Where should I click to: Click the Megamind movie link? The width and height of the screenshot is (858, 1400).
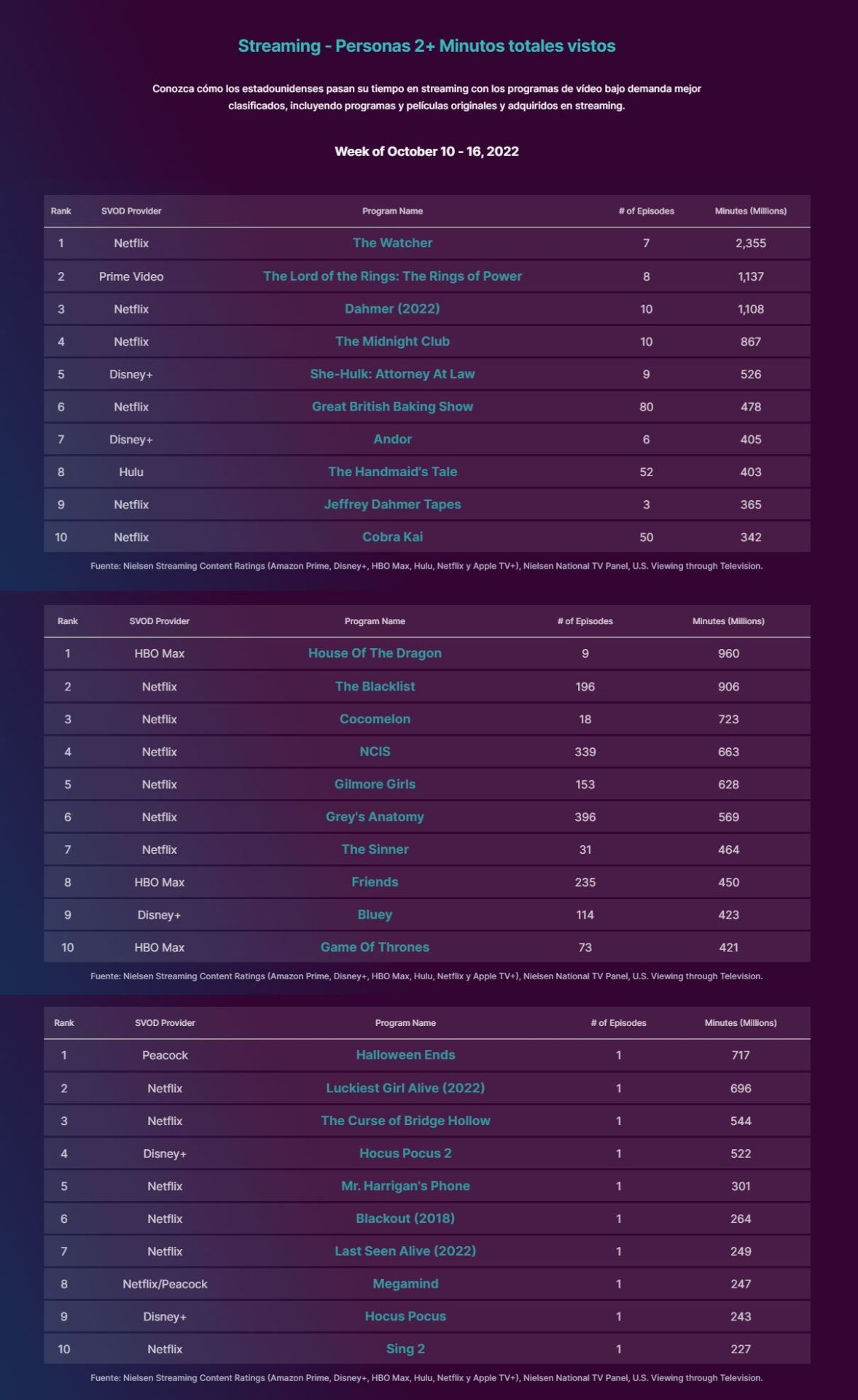[405, 1283]
